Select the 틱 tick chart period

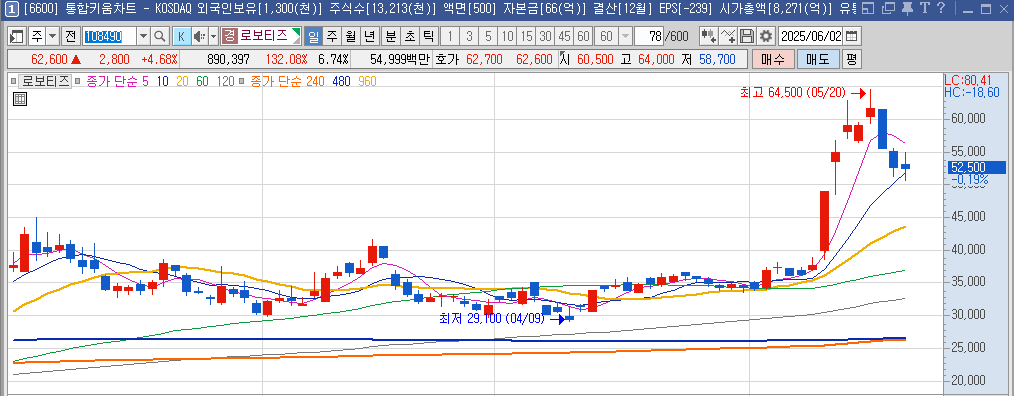click(x=428, y=36)
